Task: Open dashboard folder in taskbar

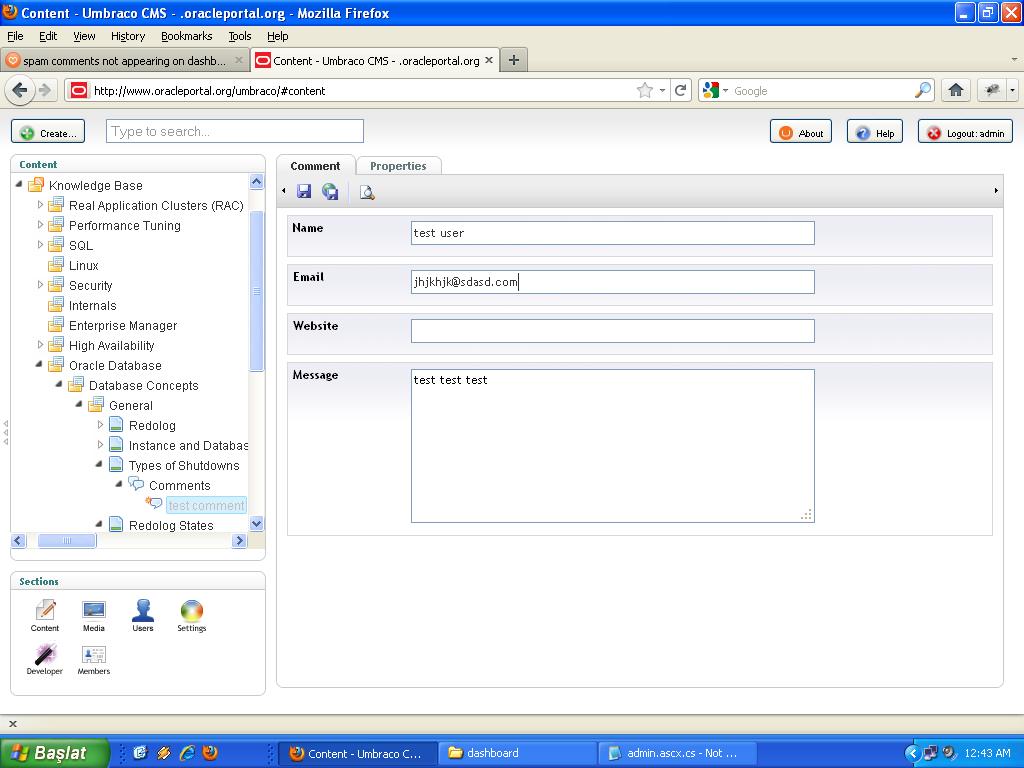Action: [517, 753]
